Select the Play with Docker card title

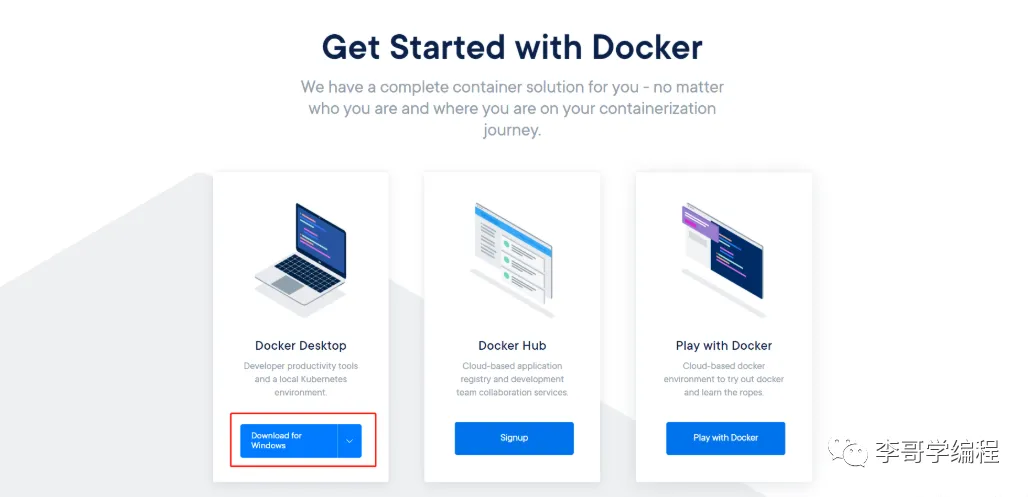[x=723, y=345]
